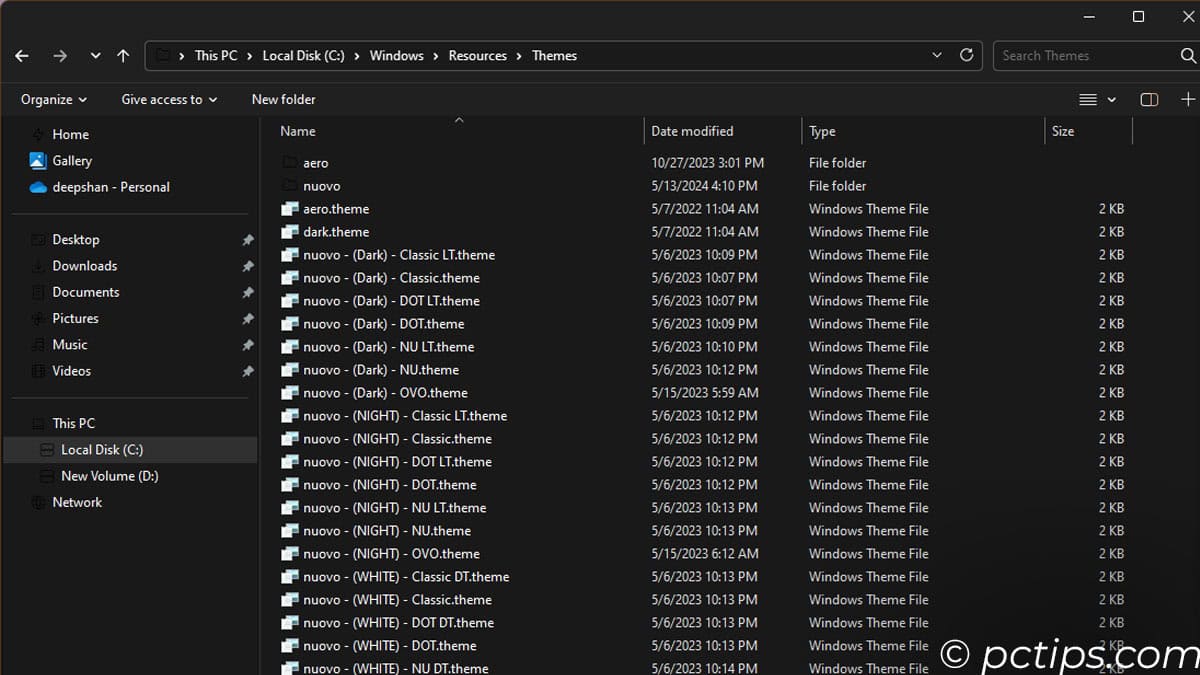
Task: Expand the address bar history dropdown
Action: tap(937, 56)
